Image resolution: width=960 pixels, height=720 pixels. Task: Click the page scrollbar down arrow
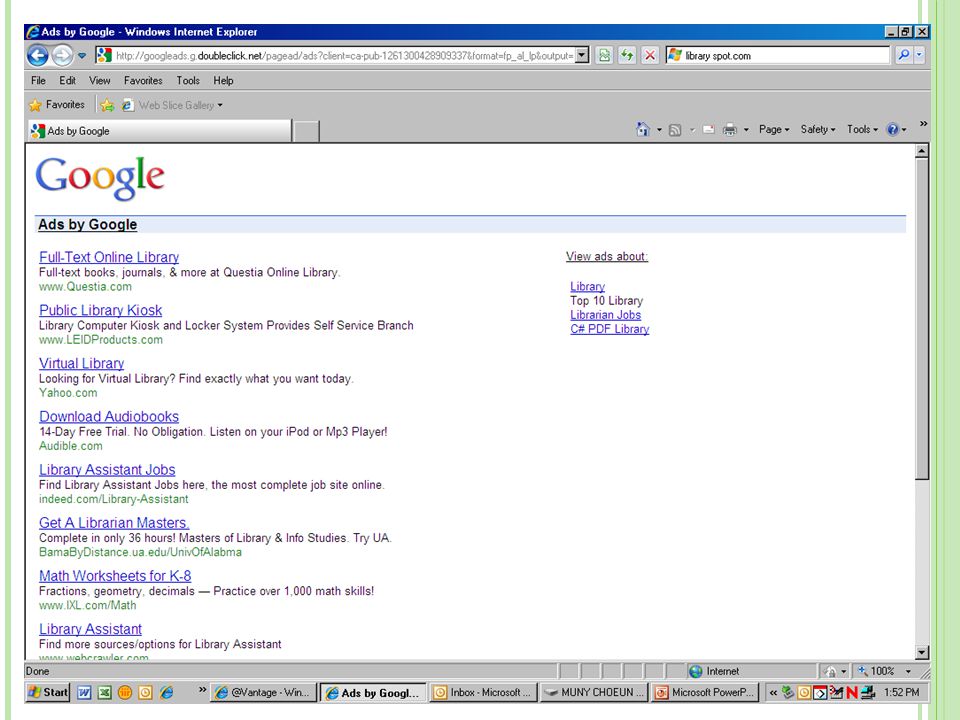(x=922, y=653)
